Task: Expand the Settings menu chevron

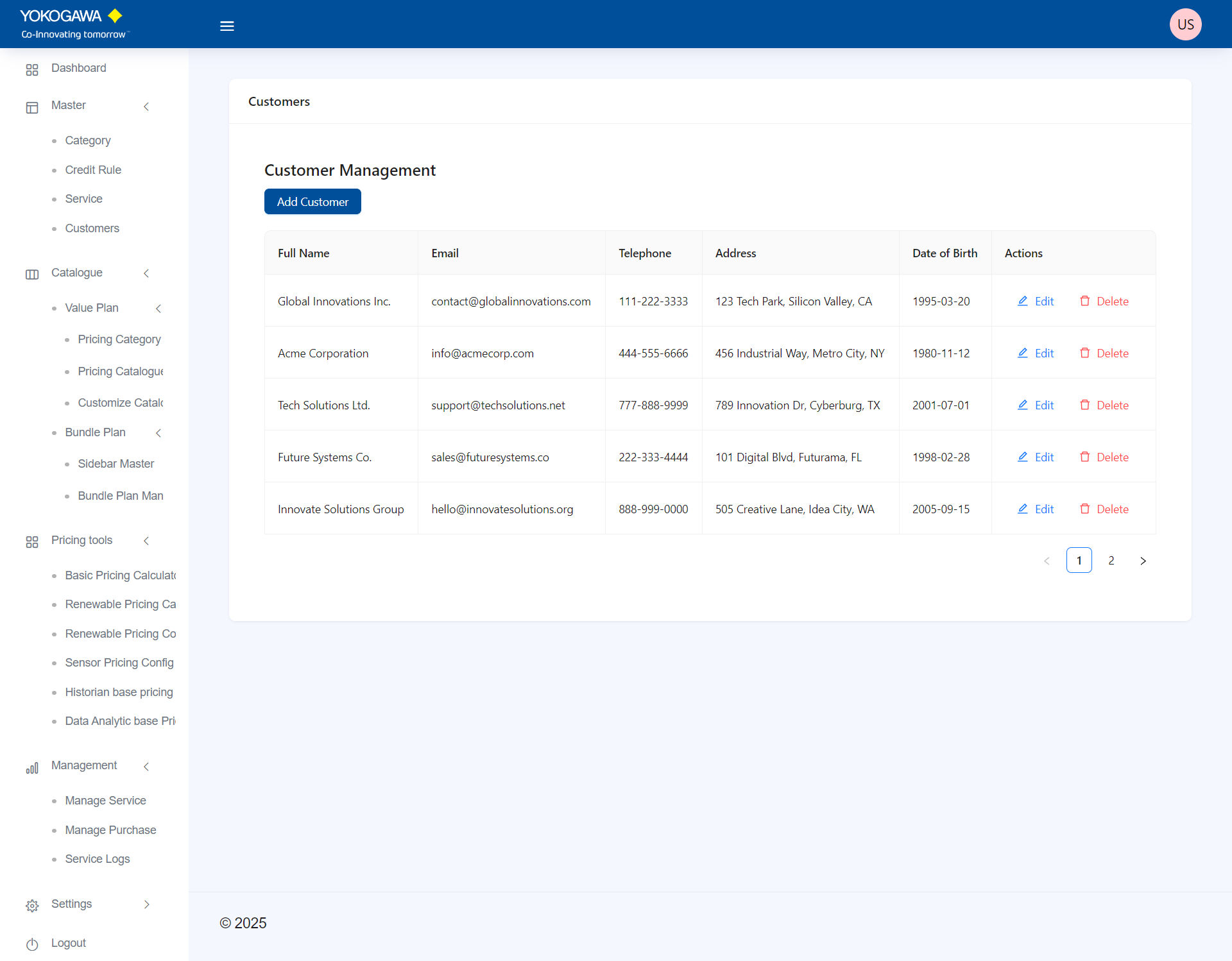Action: (146, 905)
